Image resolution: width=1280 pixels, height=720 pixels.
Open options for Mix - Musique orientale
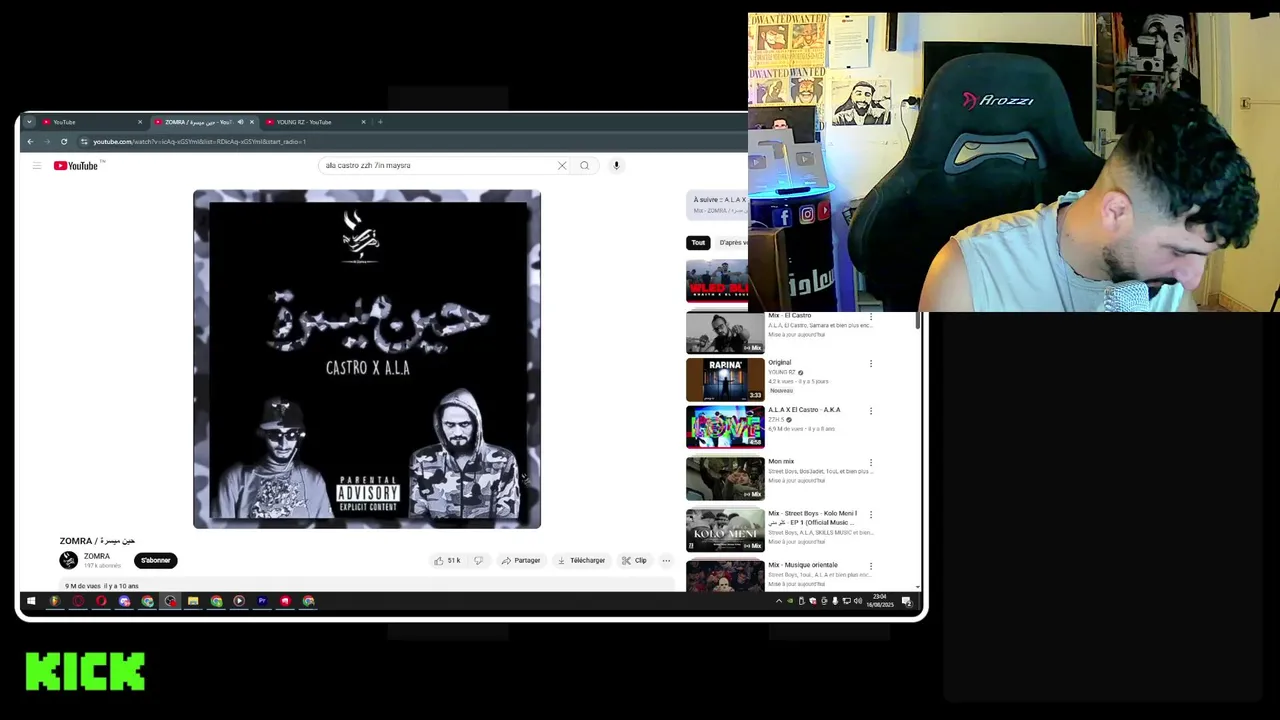(870, 567)
